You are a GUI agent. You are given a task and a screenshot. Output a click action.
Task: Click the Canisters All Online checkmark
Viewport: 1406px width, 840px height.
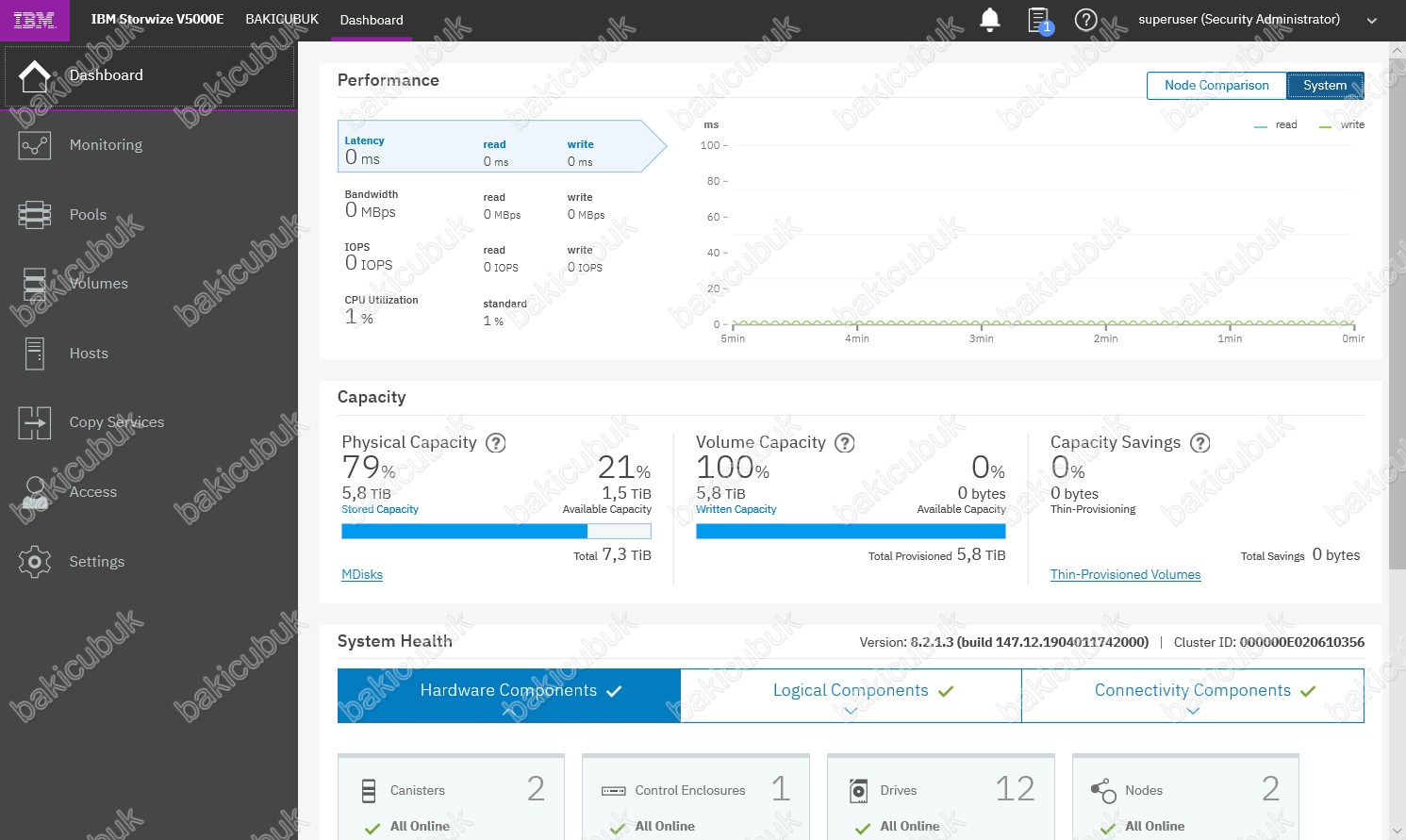[372, 829]
